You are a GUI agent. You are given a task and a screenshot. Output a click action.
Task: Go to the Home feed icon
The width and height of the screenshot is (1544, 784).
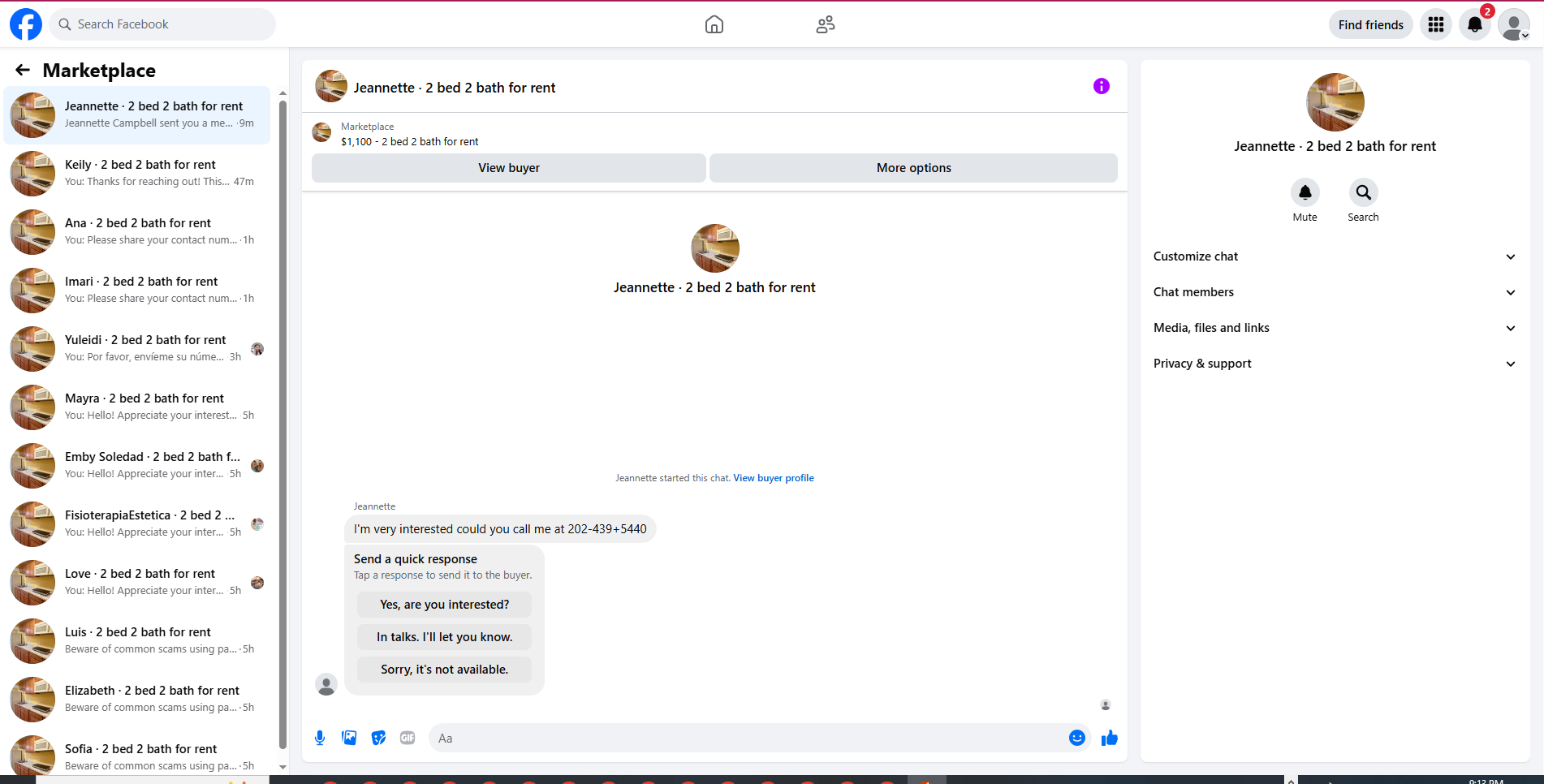point(714,24)
